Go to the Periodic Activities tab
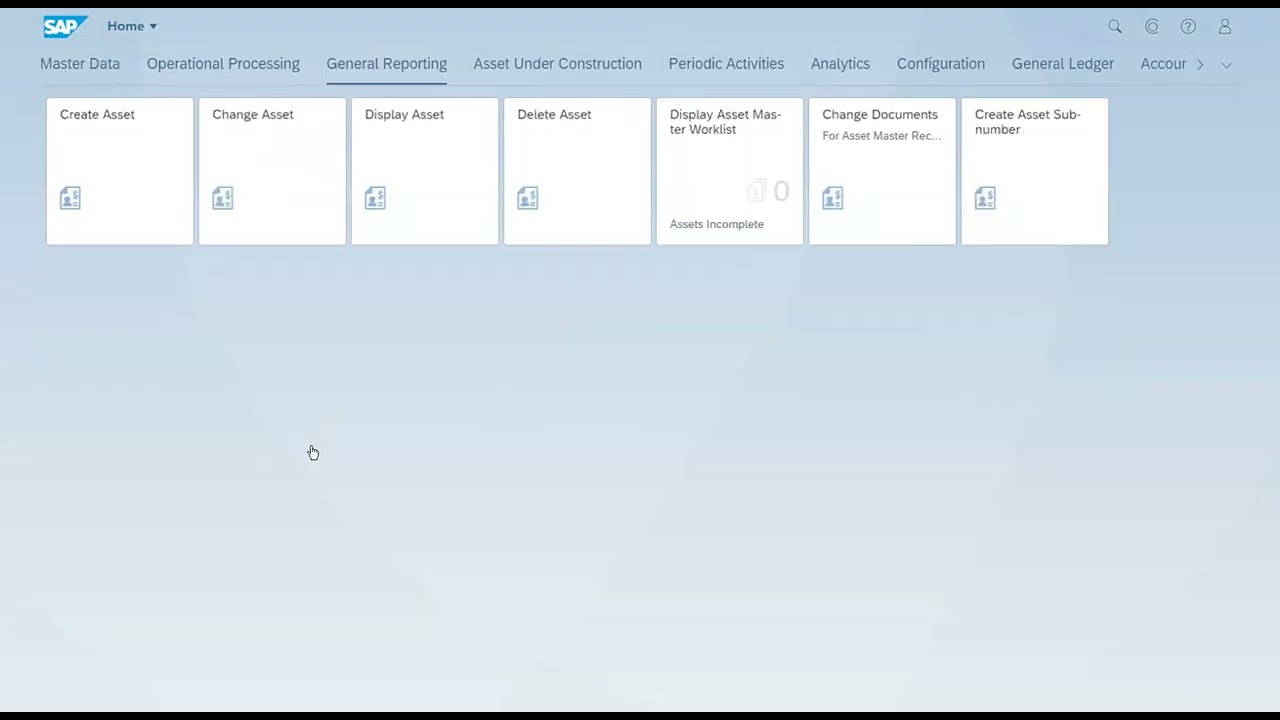 click(726, 64)
